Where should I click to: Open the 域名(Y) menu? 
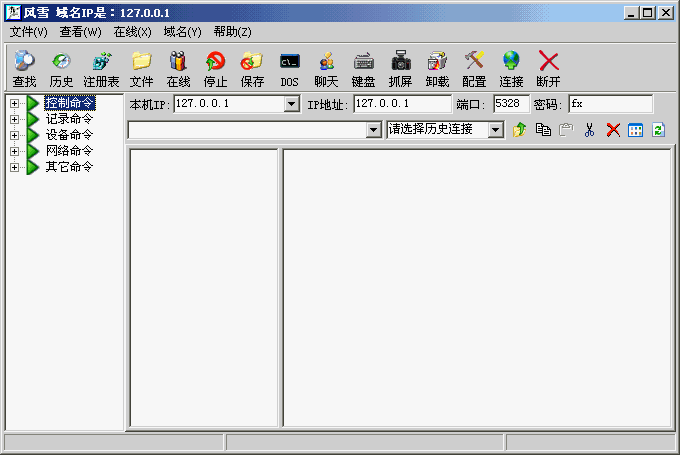(x=183, y=32)
